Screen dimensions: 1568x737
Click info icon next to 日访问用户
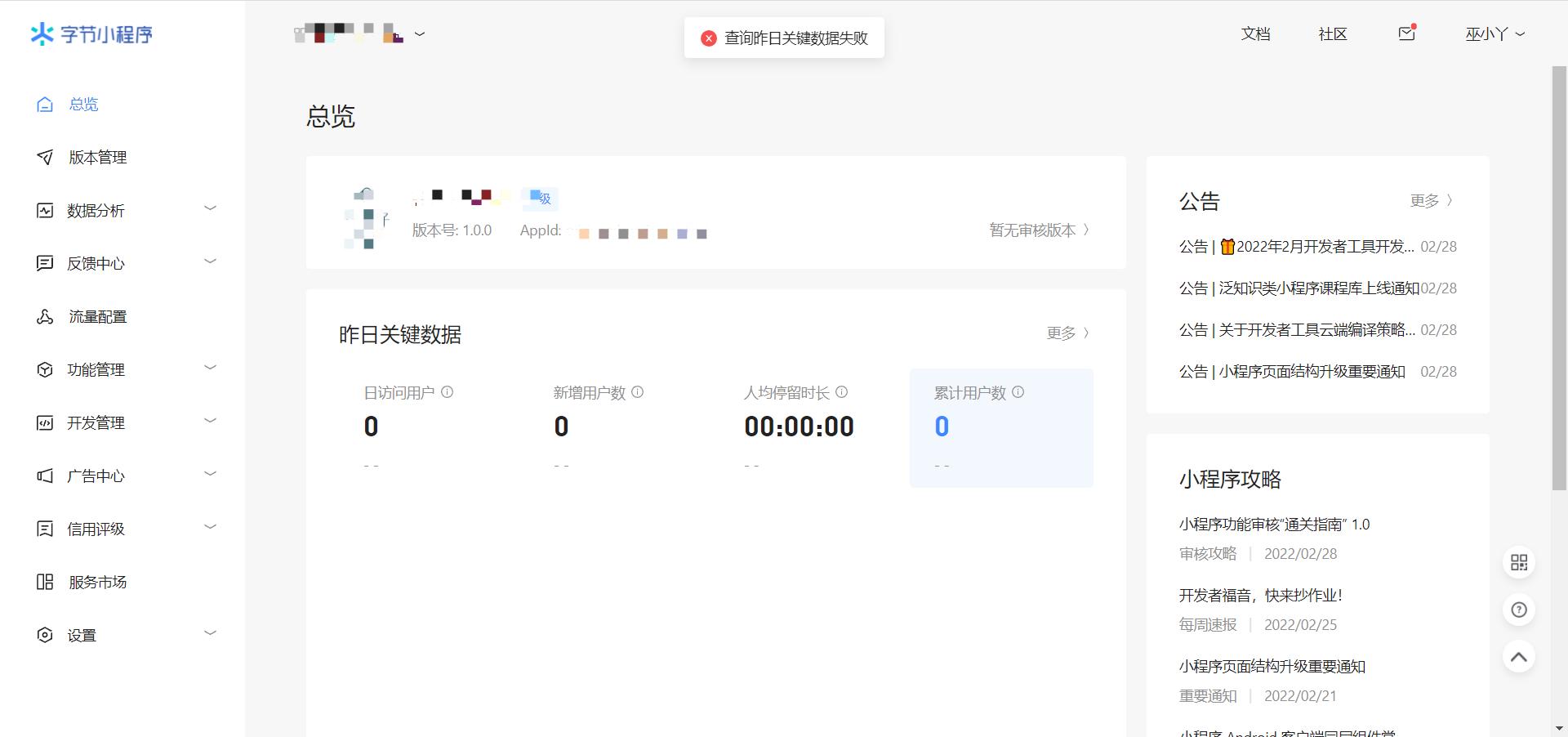click(x=448, y=392)
